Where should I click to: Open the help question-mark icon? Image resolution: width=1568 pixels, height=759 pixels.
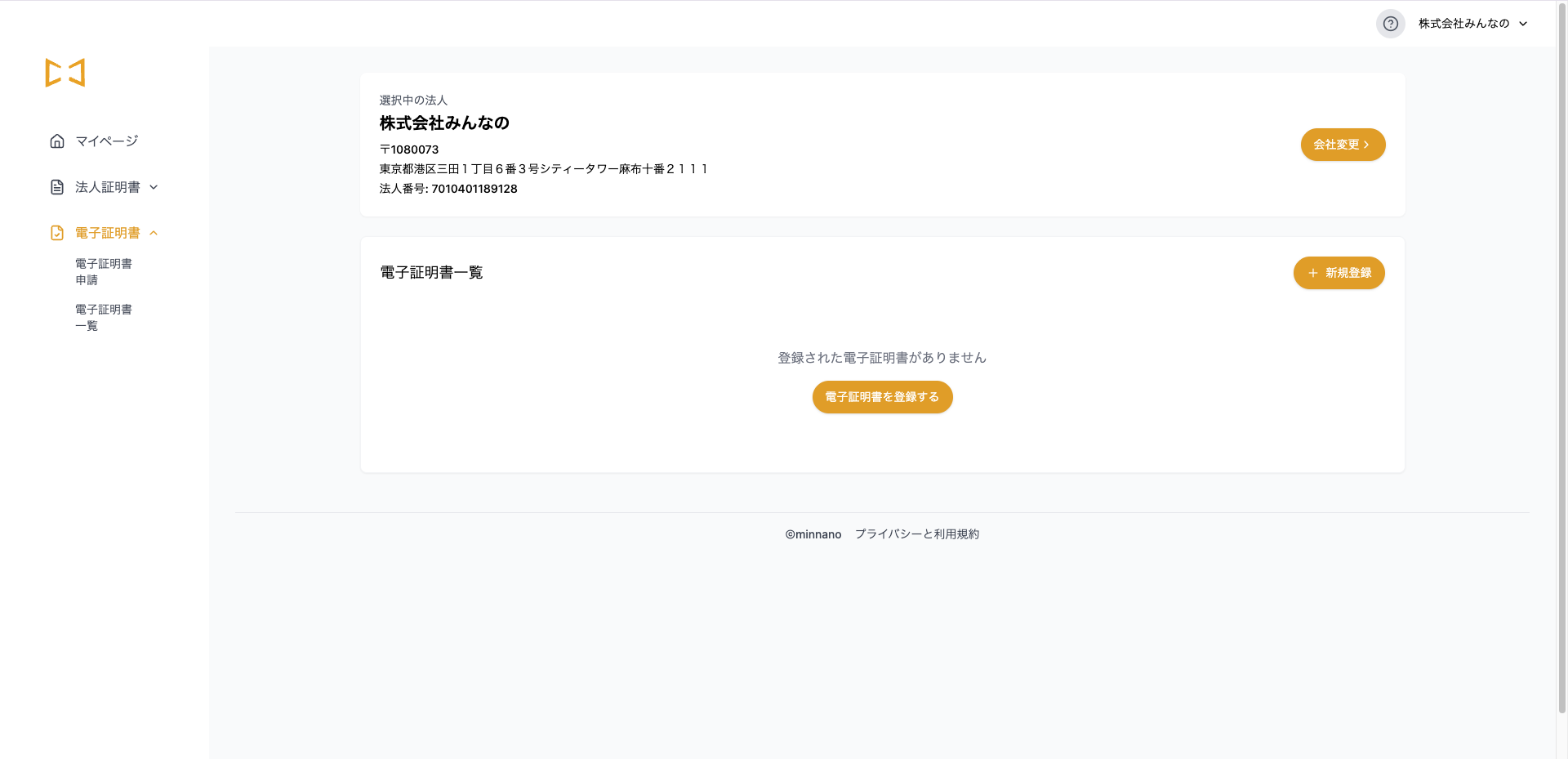pyautogui.click(x=1390, y=24)
